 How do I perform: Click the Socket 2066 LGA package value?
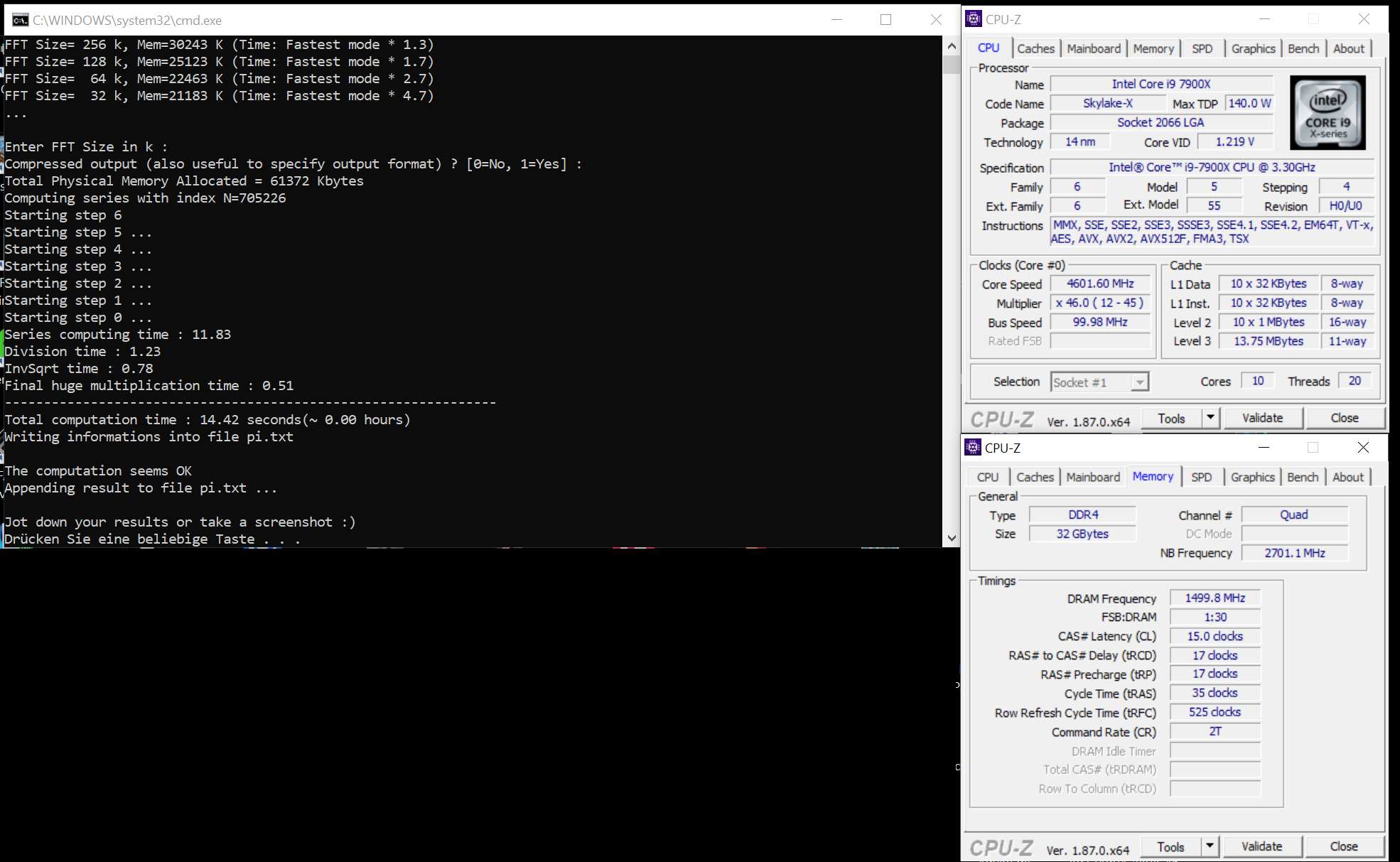coord(1161,122)
